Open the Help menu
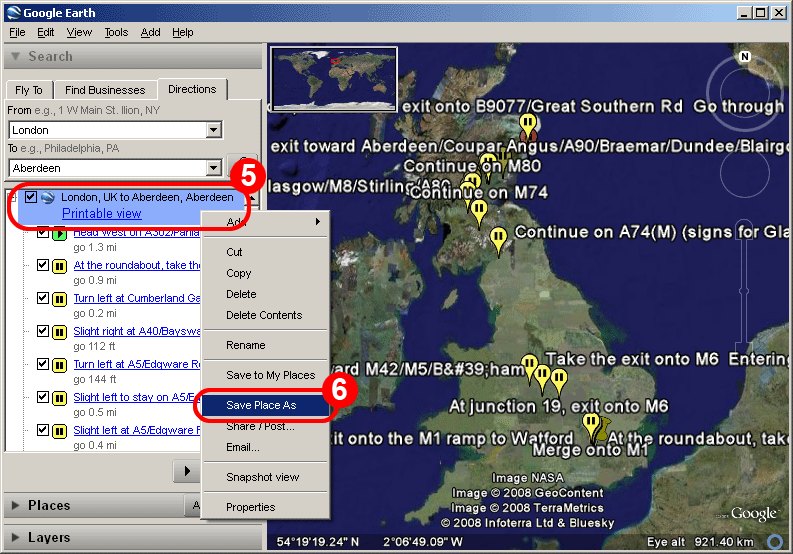Image resolution: width=793 pixels, height=554 pixels. coord(183,32)
